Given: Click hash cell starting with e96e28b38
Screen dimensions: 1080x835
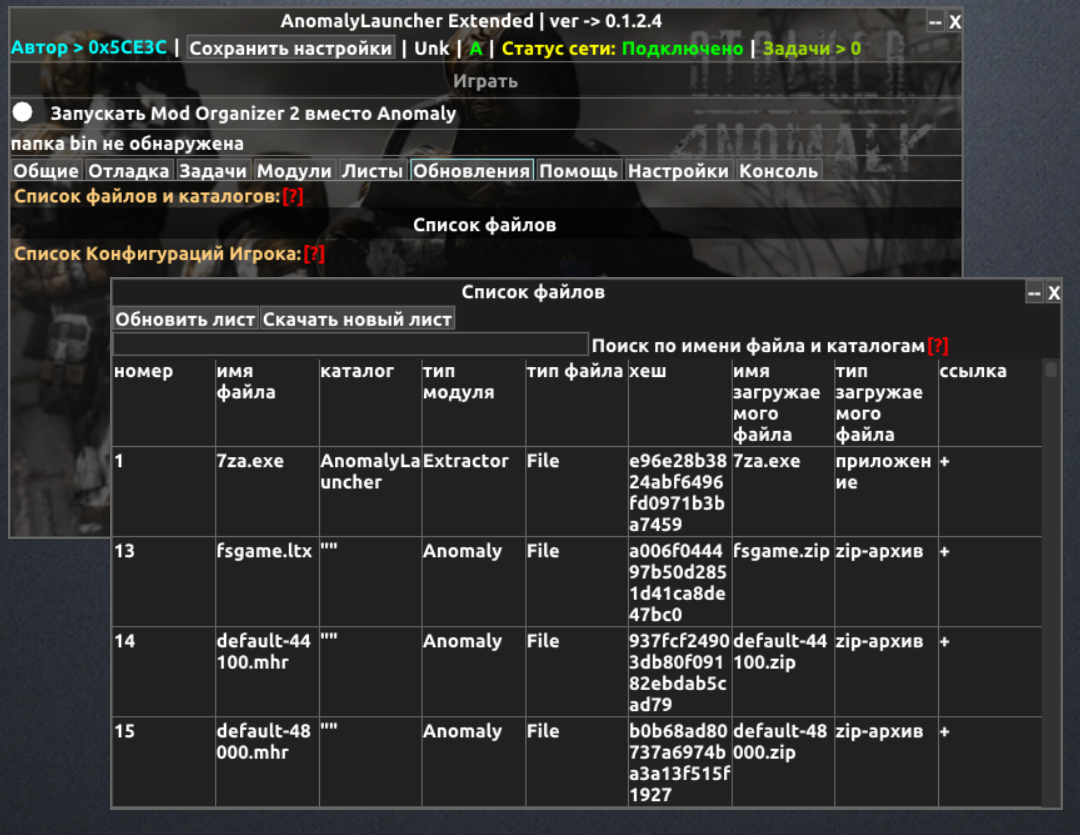Looking at the screenshot, I should pyautogui.click(x=678, y=493).
